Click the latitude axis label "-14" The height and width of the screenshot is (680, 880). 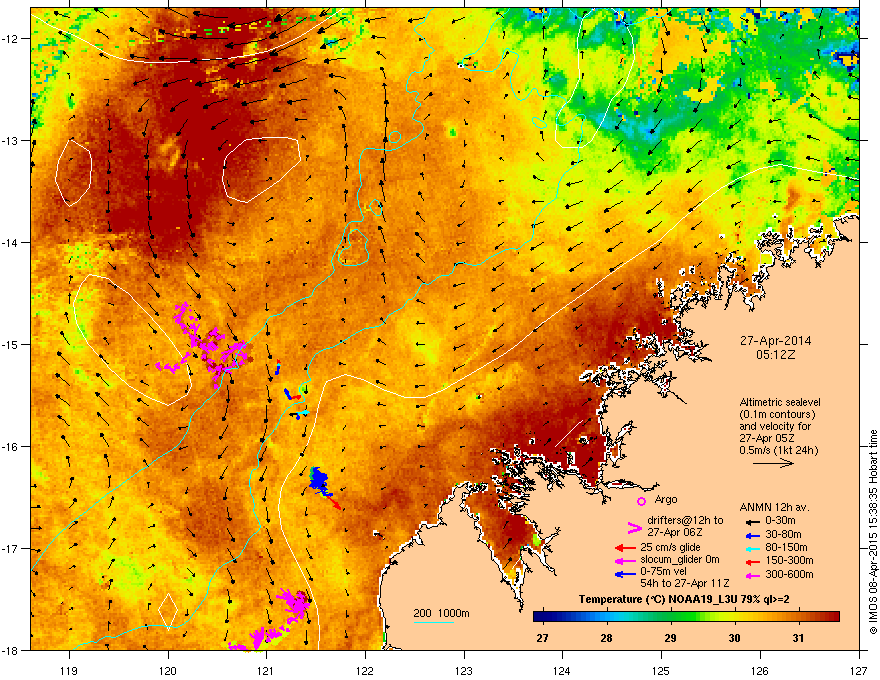pos(10,243)
